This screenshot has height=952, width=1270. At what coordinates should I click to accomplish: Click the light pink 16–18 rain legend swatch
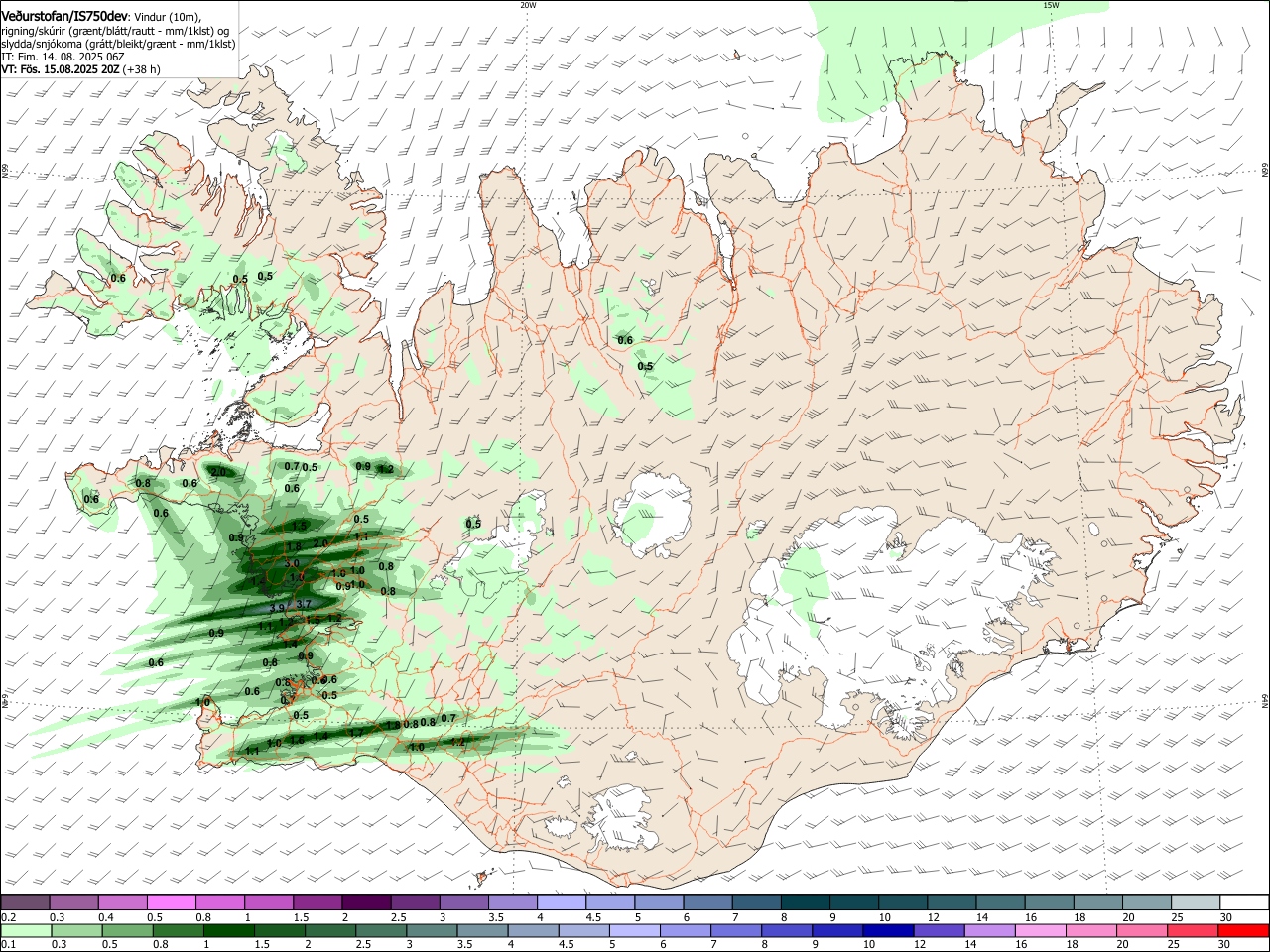1041,930
